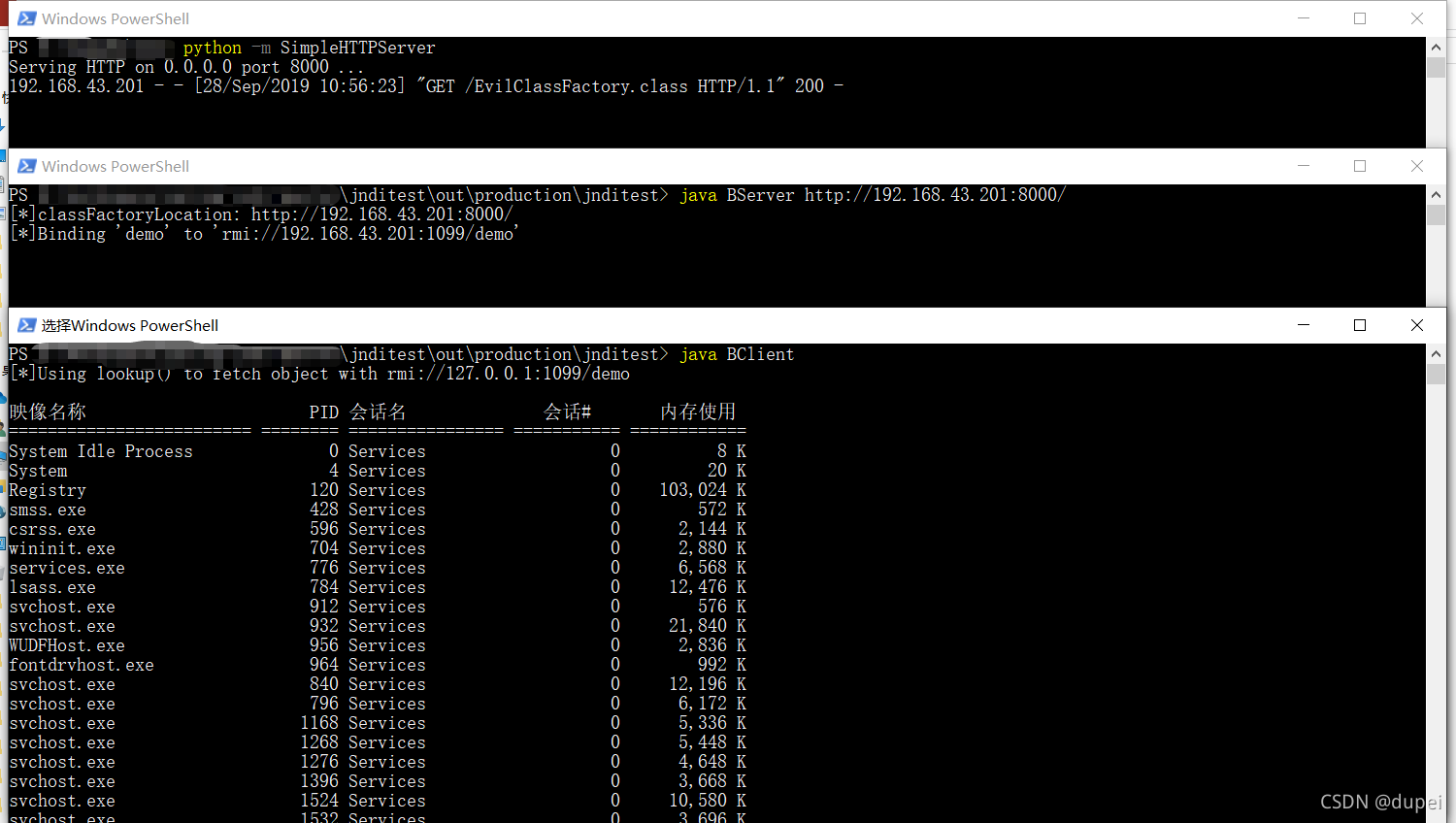Viewport: 1456px width, 823px height.
Task: Click the PowerShell icon in the bottom window title bar
Action: pyautogui.click(x=27, y=325)
